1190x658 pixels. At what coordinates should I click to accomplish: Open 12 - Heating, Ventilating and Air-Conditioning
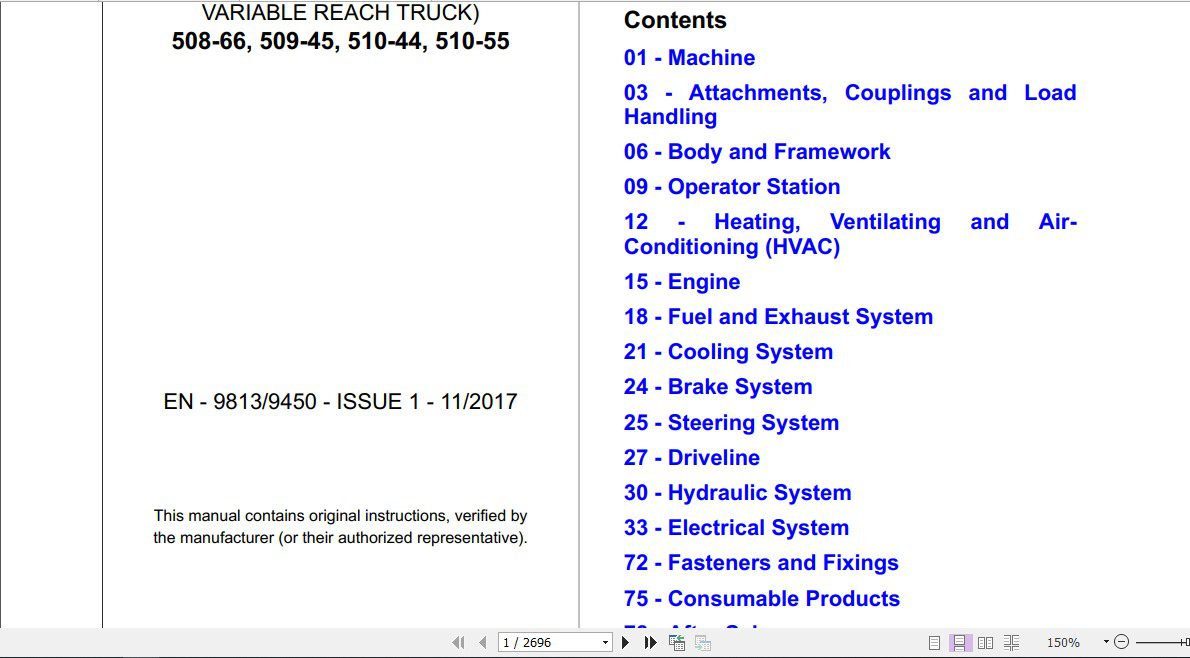[850, 234]
